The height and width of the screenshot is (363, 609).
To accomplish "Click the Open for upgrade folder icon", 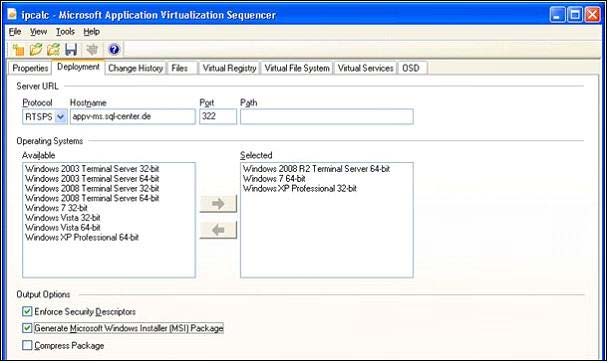I will click(x=54, y=50).
